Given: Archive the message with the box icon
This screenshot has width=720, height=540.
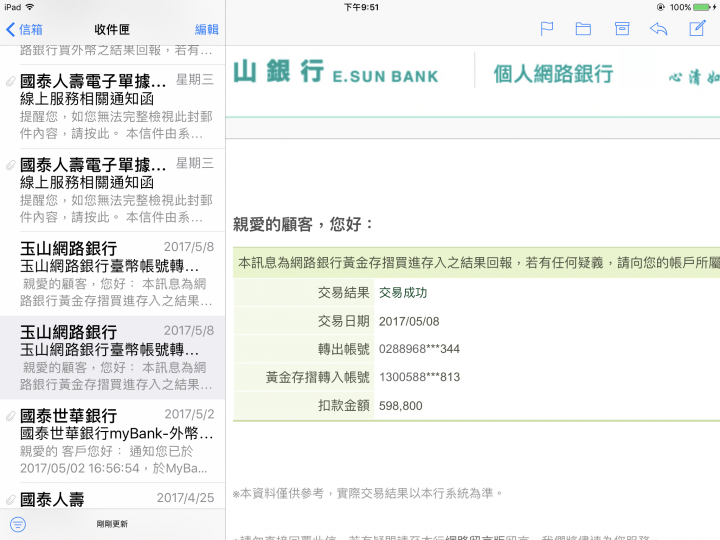Looking at the screenshot, I should coord(621,29).
